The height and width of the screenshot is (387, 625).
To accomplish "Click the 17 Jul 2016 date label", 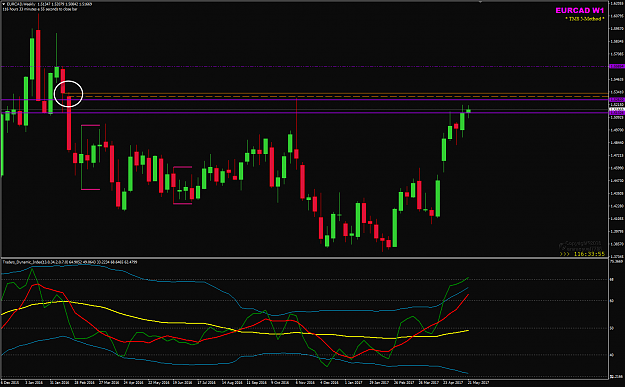I will [206, 383].
